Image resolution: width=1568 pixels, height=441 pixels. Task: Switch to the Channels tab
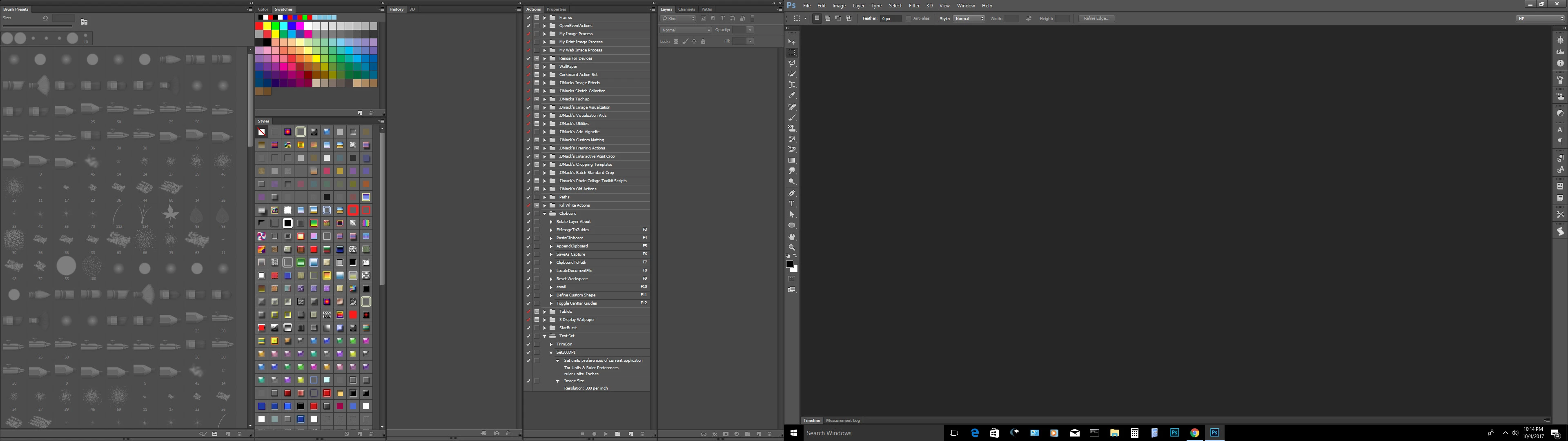point(686,9)
